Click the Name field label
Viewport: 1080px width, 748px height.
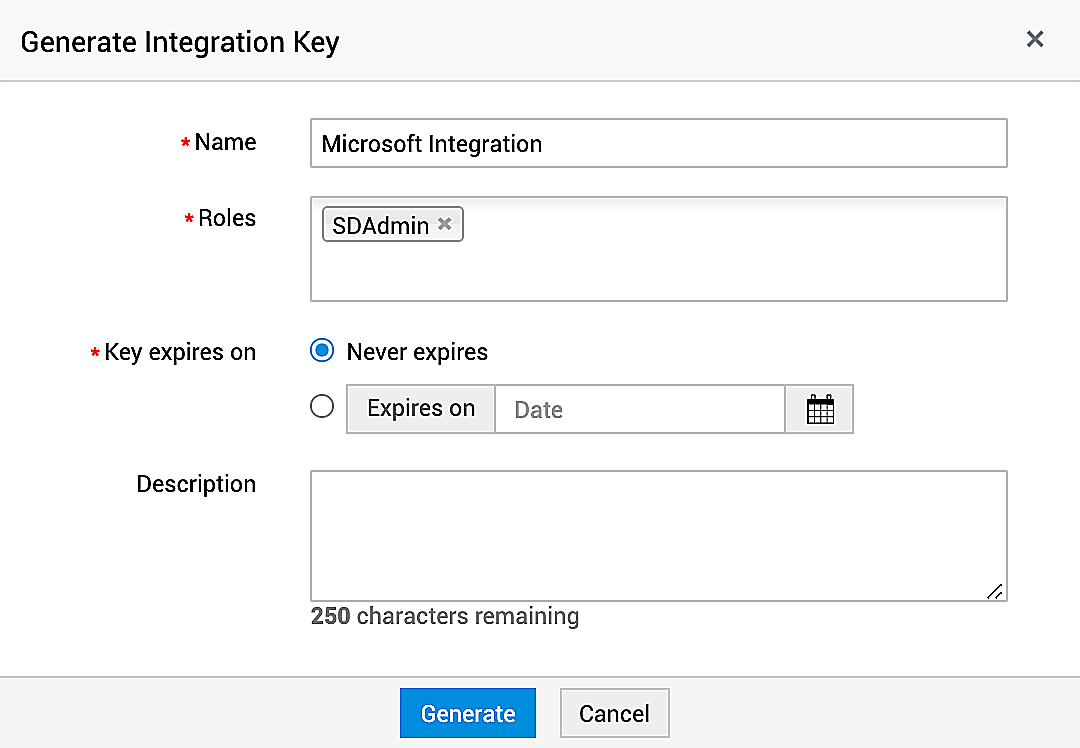pyautogui.click(x=225, y=143)
